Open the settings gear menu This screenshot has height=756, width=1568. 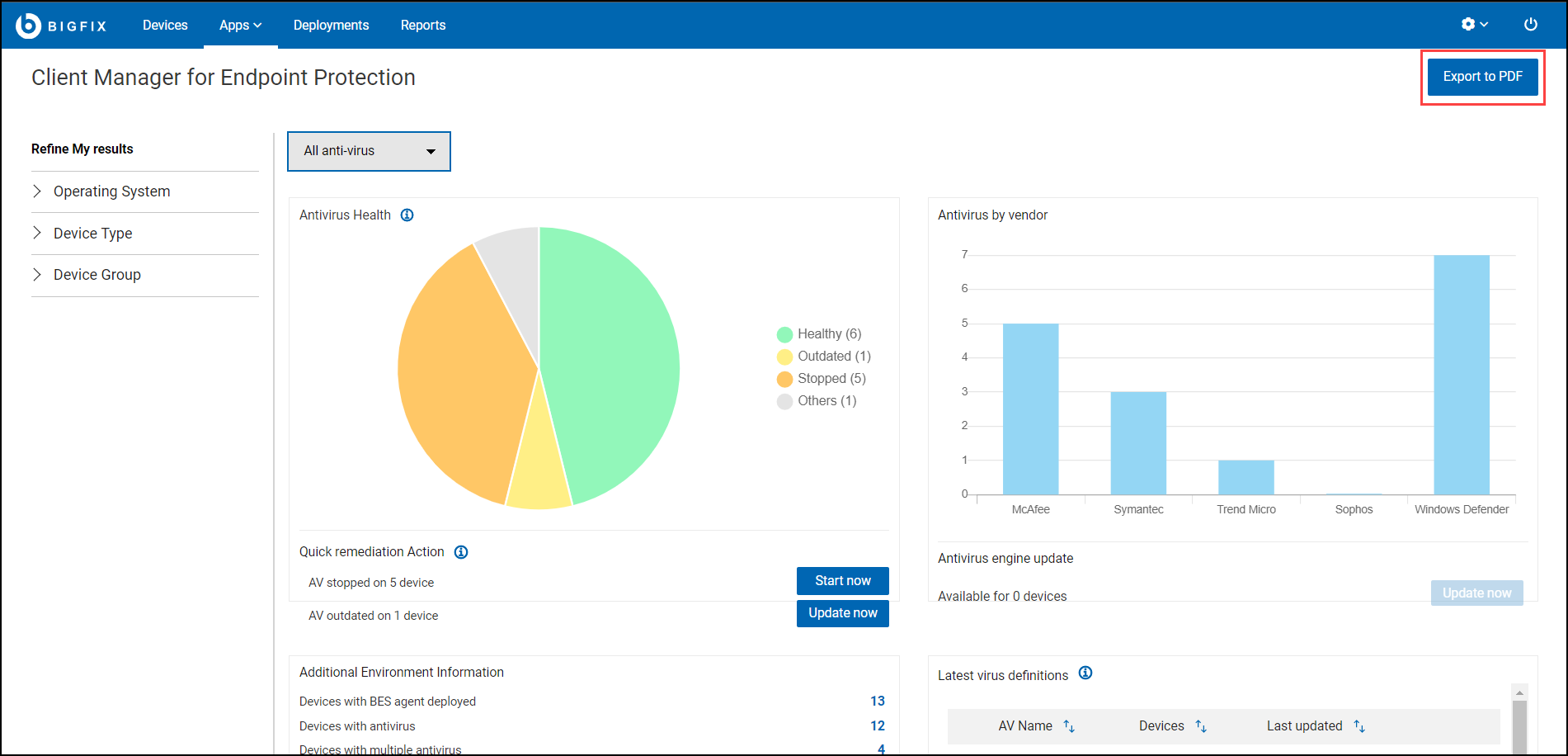point(1474,25)
